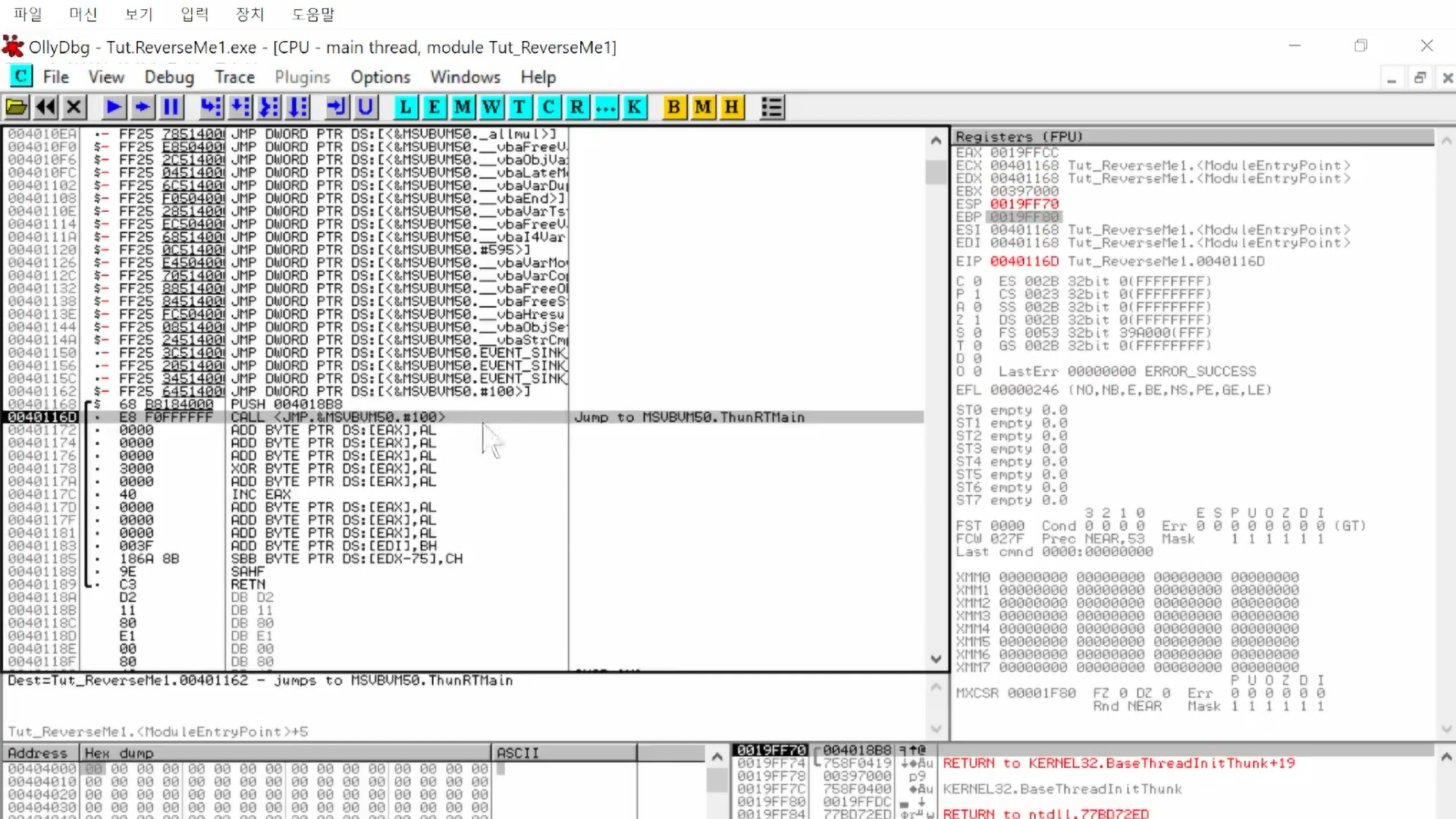Click the CPU child window C icon in menu bar
This screenshot has width=1456, height=819.
point(20,77)
